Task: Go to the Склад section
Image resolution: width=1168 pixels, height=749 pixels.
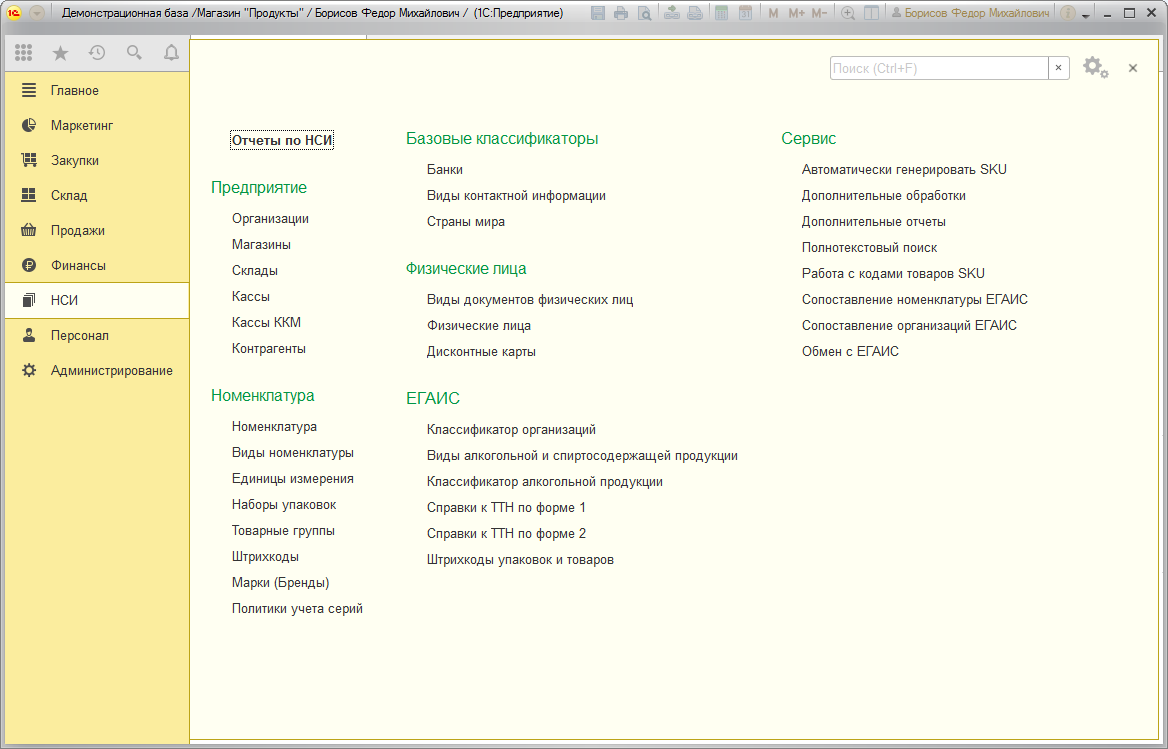Action: [97, 195]
